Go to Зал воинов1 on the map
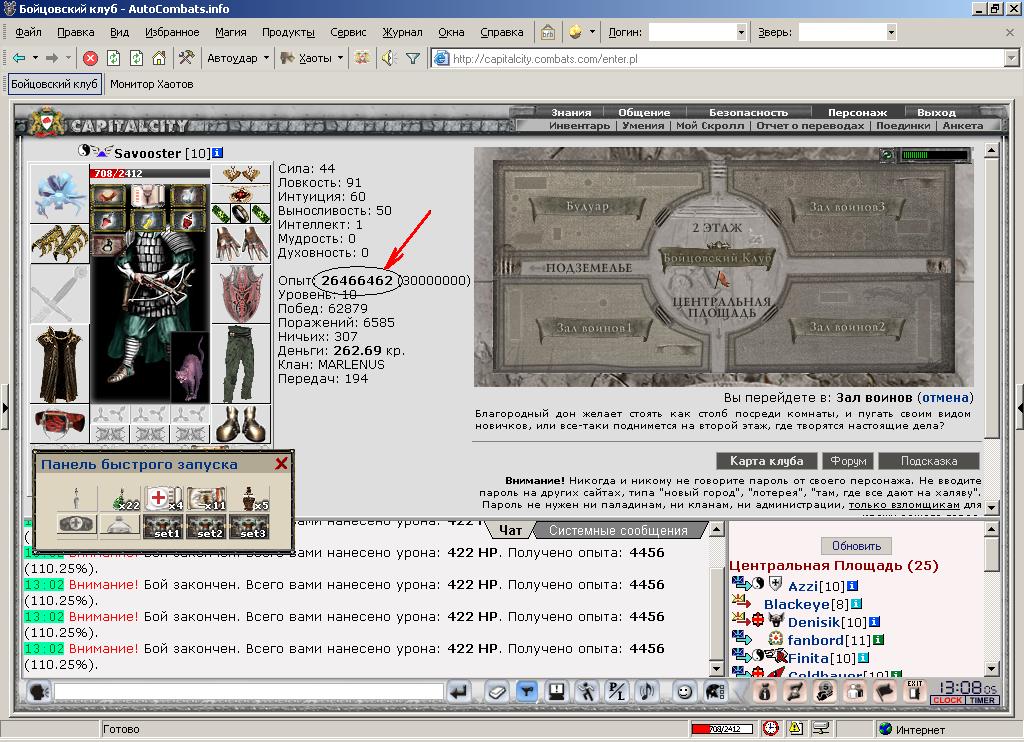Image resolution: width=1024 pixels, height=742 pixels. click(x=594, y=328)
